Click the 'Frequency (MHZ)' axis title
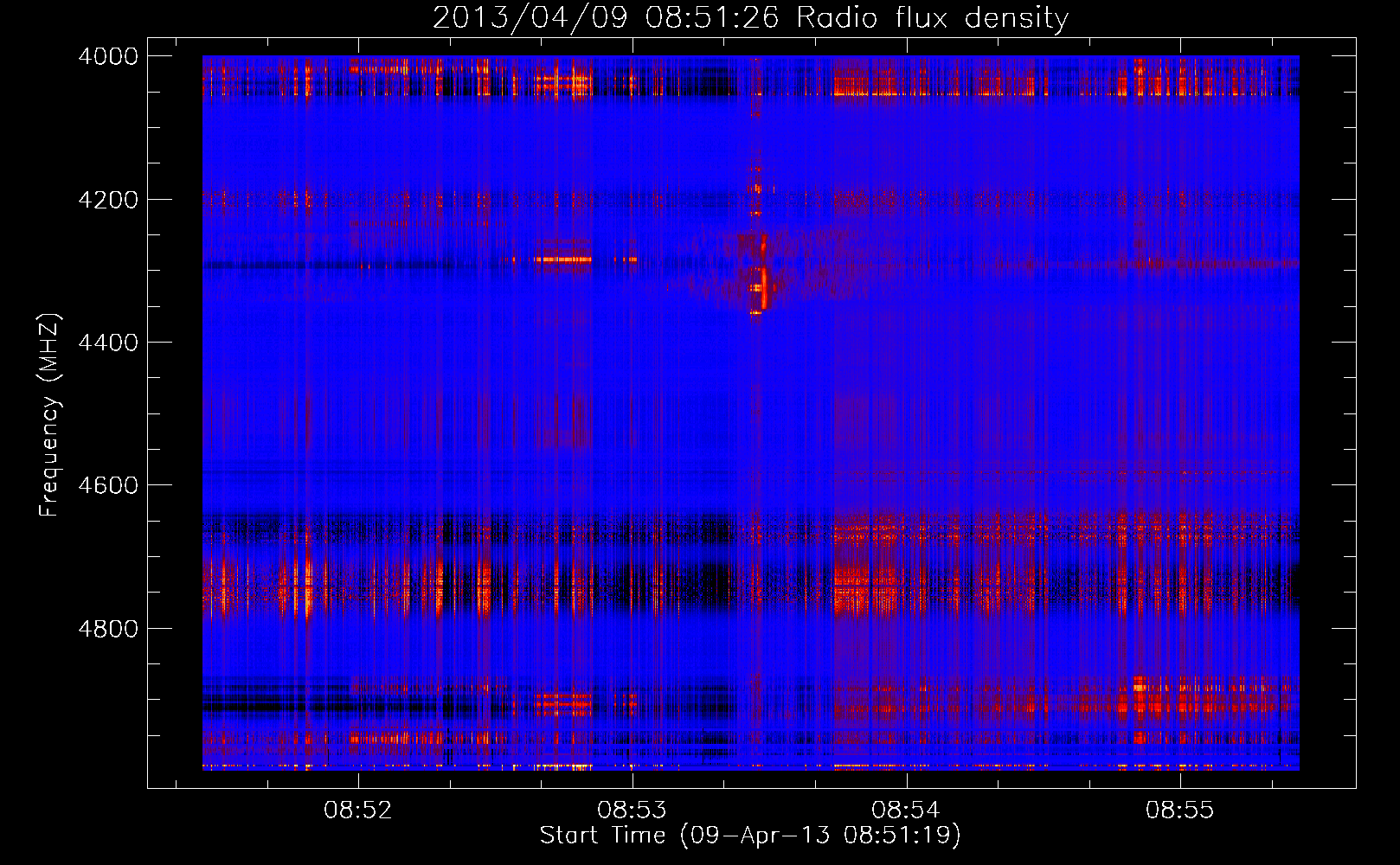 [x=50, y=415]
